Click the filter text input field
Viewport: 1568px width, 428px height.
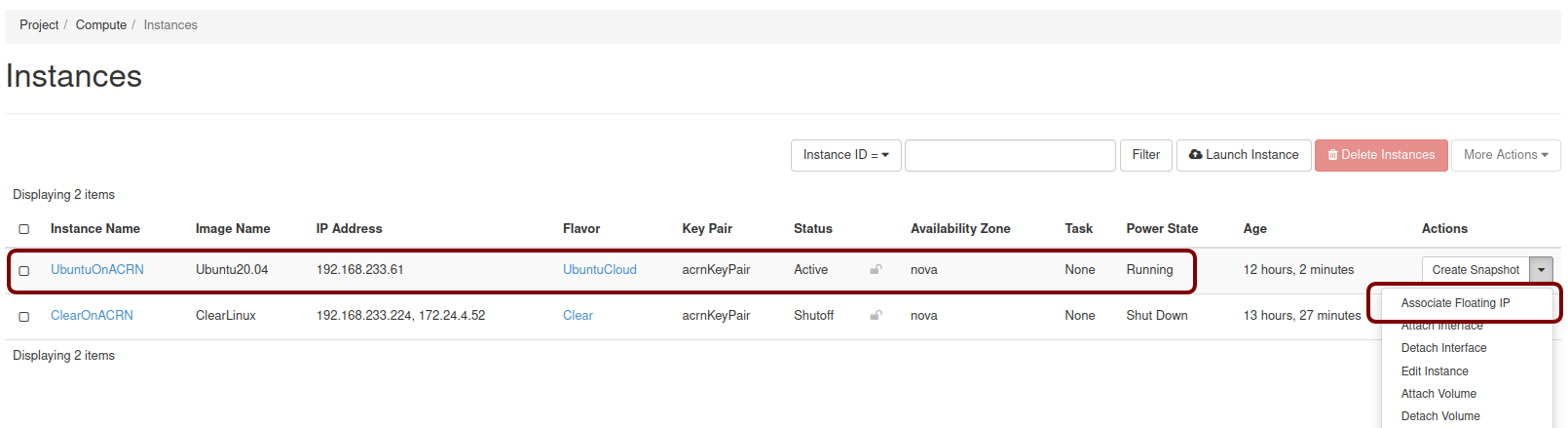(x=1009, y=155)
